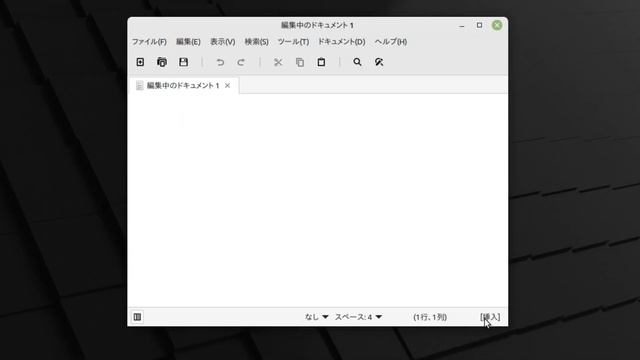
Task: Open a file using toolbar icon
Action: [x=162, y=62]
